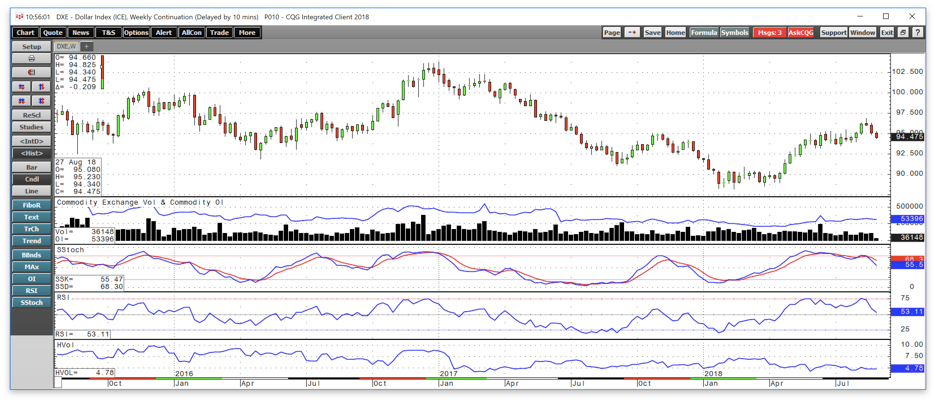This screenshot has height=402, width=936.
Task: Open the Studies button
Action: point(32,127)
